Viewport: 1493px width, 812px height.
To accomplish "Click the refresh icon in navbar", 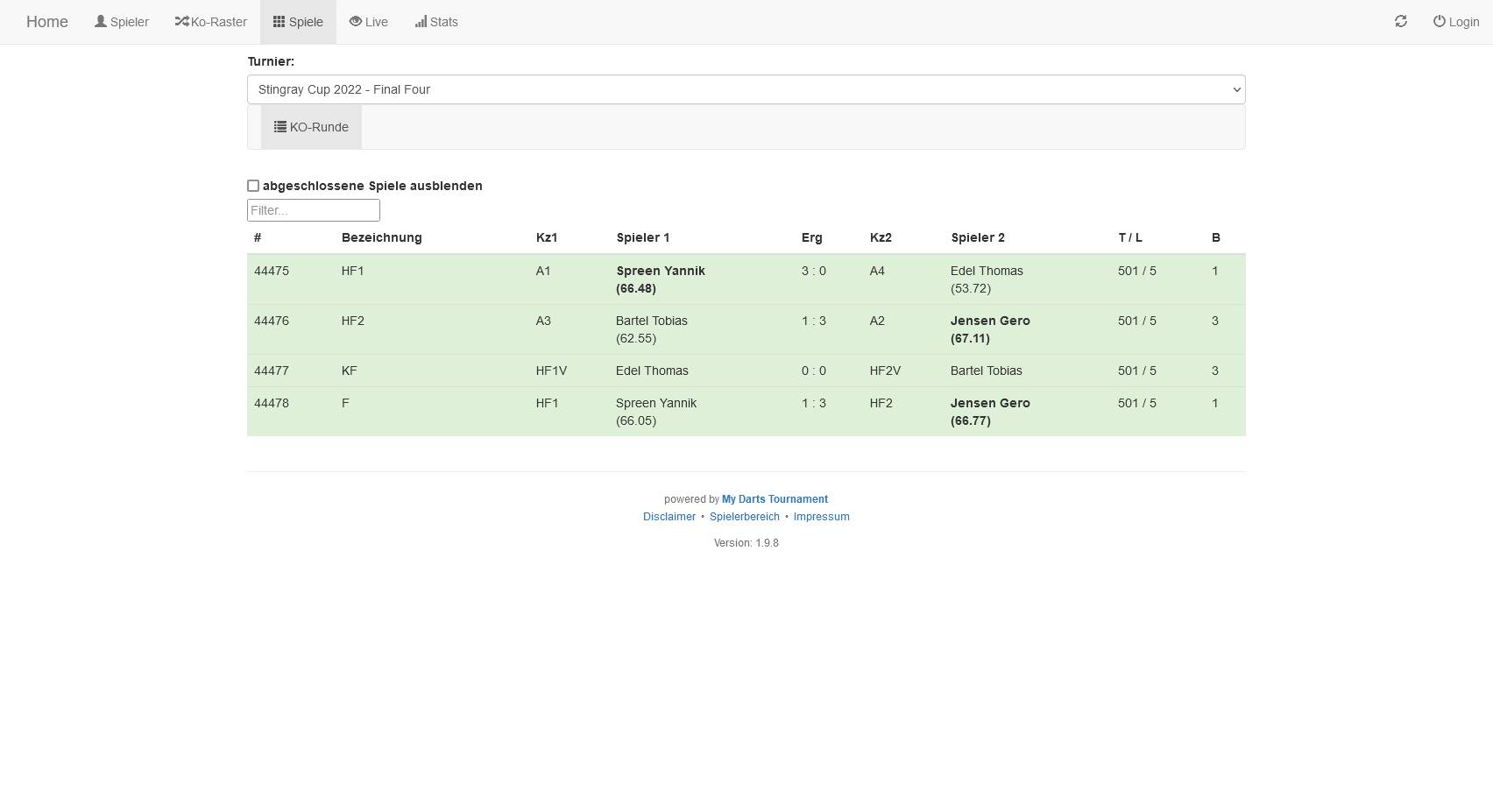I will [1400, 22].
